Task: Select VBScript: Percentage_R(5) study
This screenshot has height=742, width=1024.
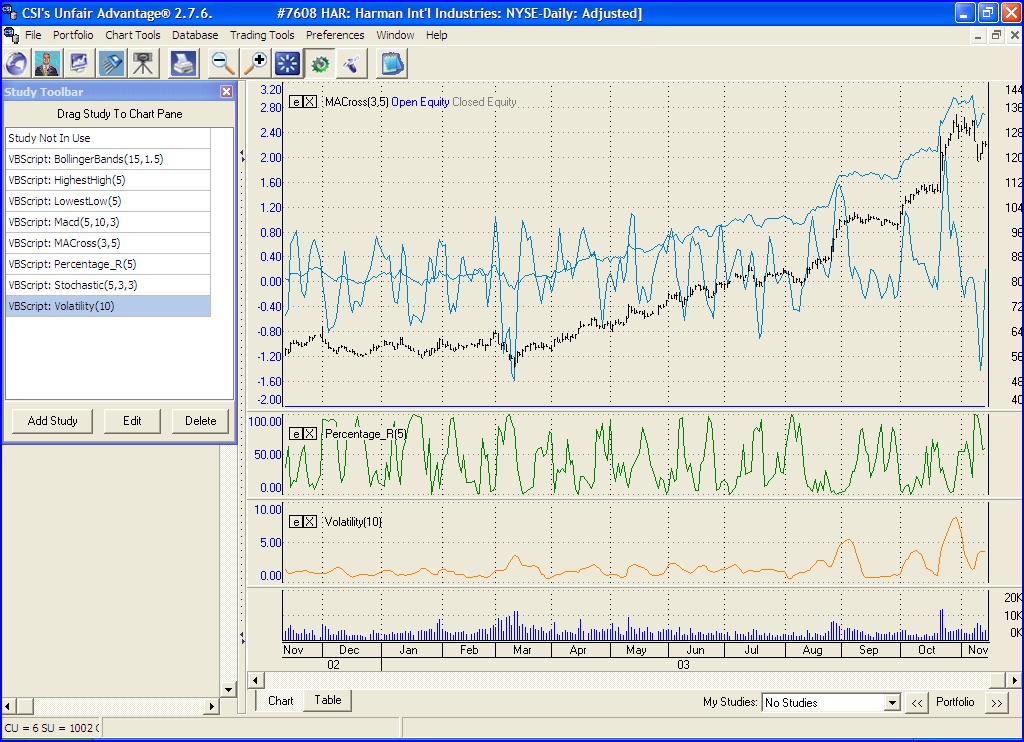Action: tap(108, 264)
